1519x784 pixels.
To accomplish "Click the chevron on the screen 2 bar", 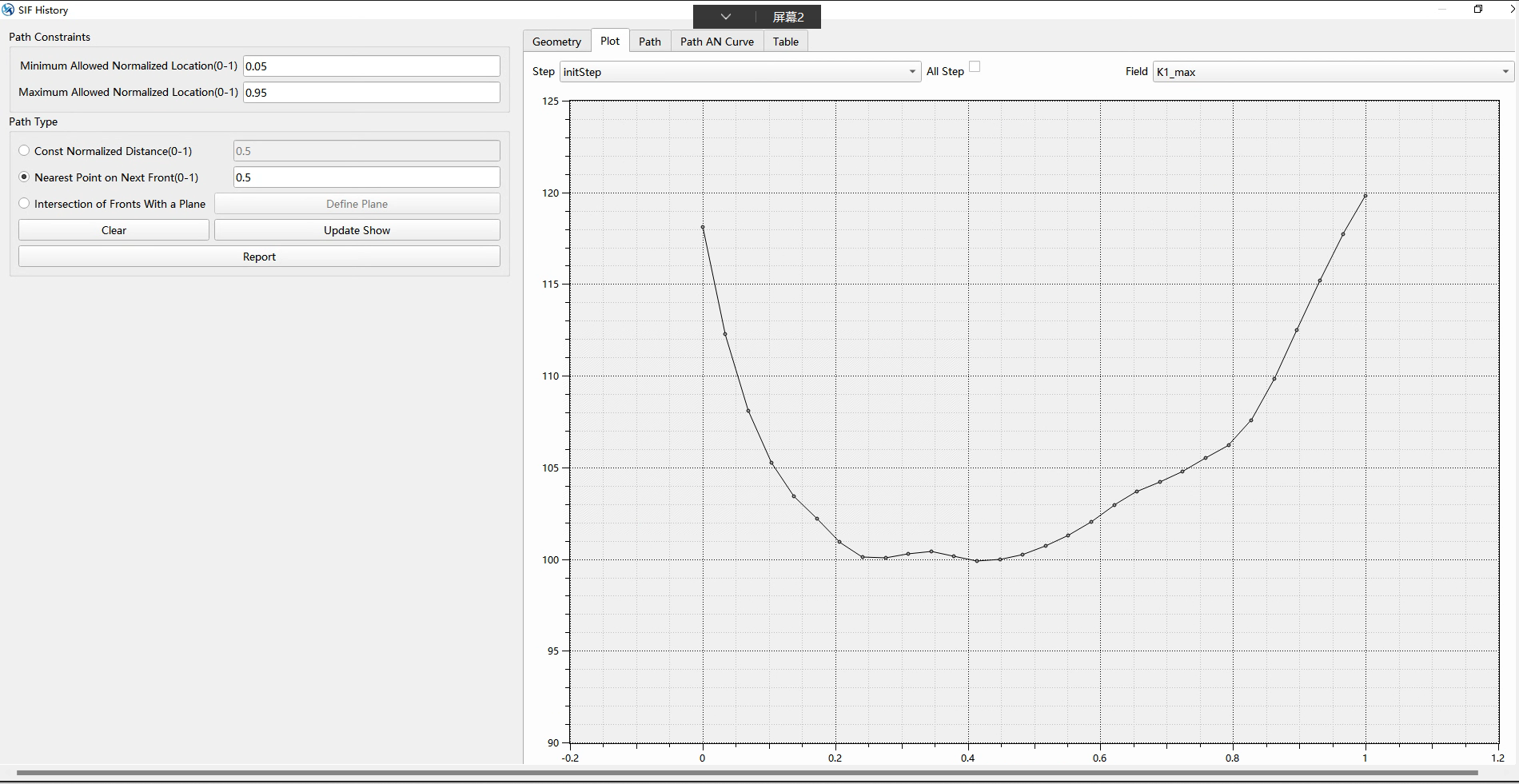I will pos(725,17).
